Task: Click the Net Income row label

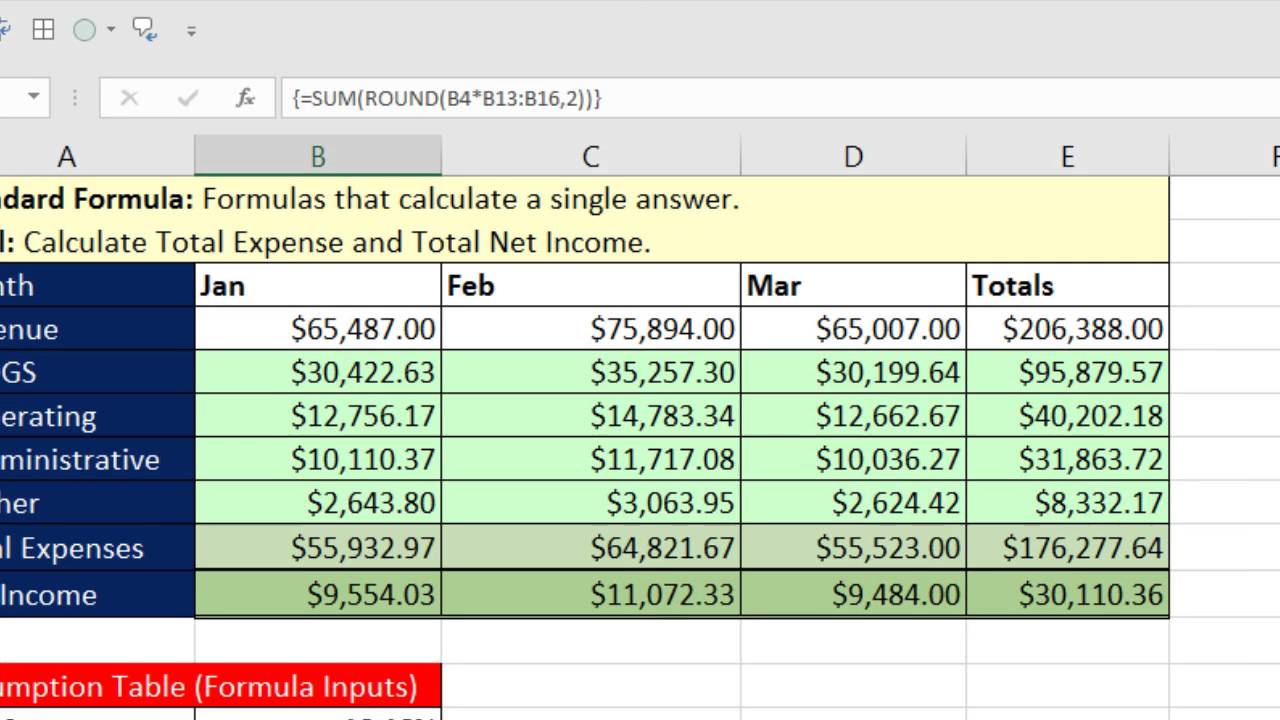Action: point(97,594)
